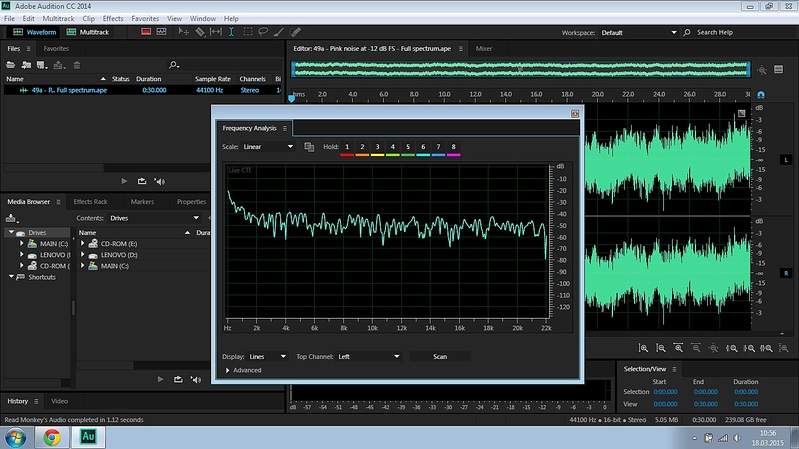Screen dimensions: 799x449
Task: Select the Time Selection tool
Action: point(231,32)
